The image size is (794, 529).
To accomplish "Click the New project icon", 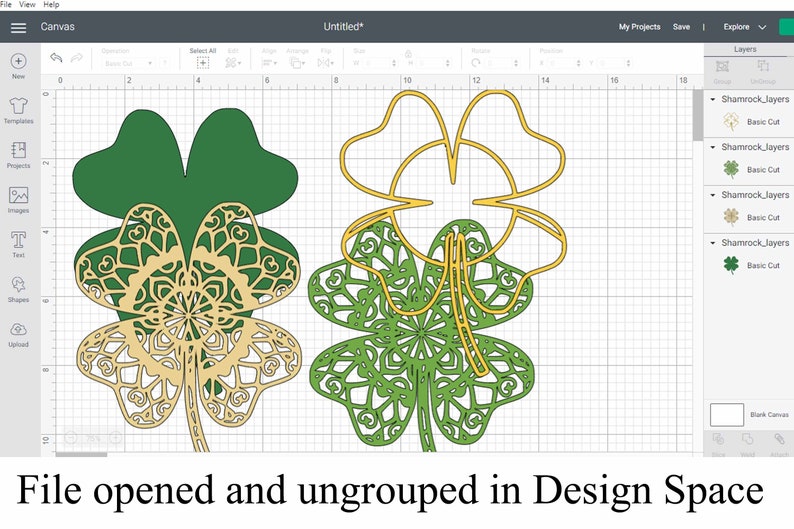I will [18, 61].
